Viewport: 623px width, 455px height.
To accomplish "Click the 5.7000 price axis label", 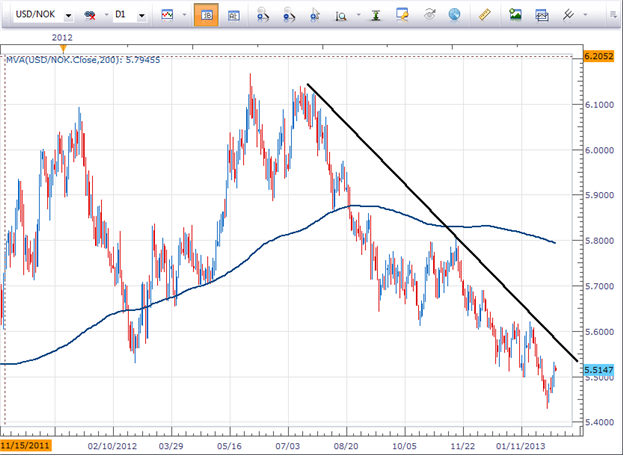I will coord(599,286).
